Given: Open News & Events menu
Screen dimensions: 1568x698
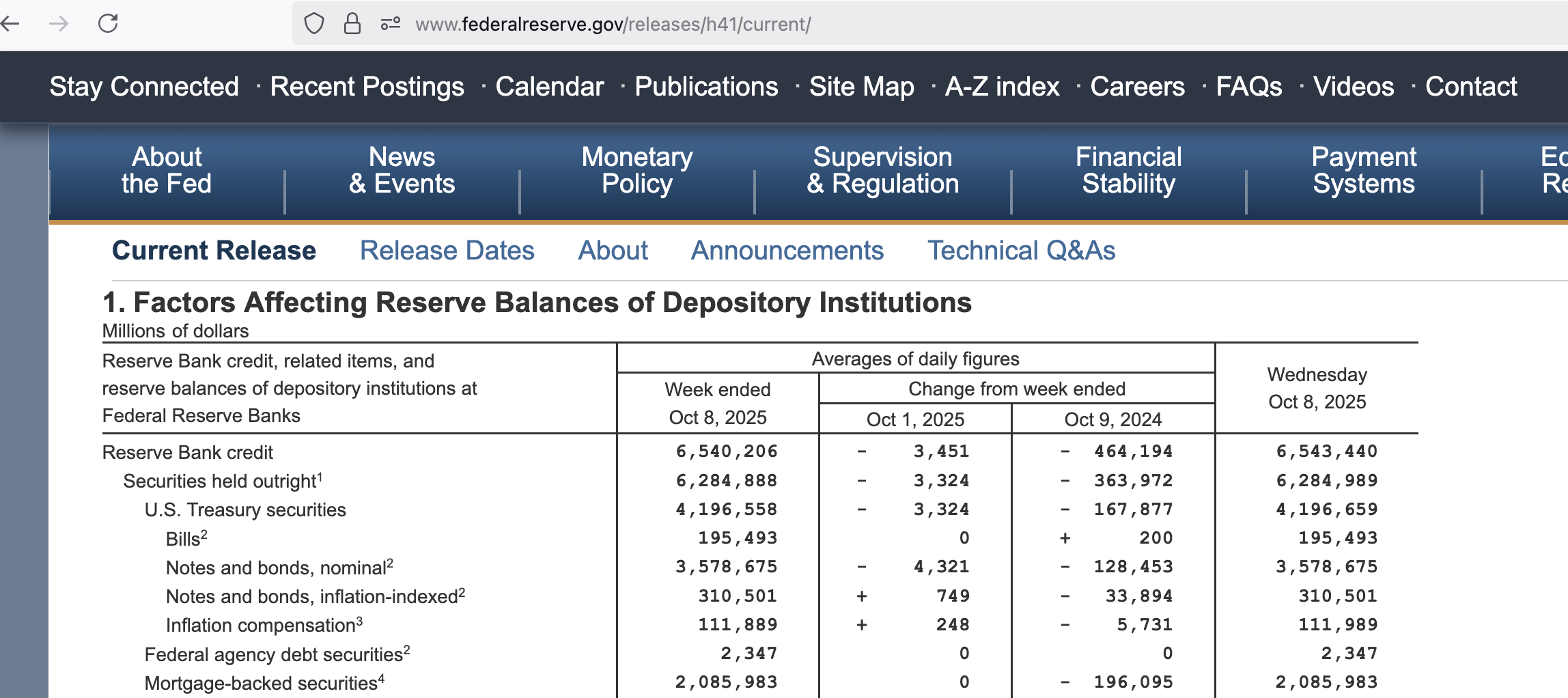Looking at the screenshot, I should [402, 171].
